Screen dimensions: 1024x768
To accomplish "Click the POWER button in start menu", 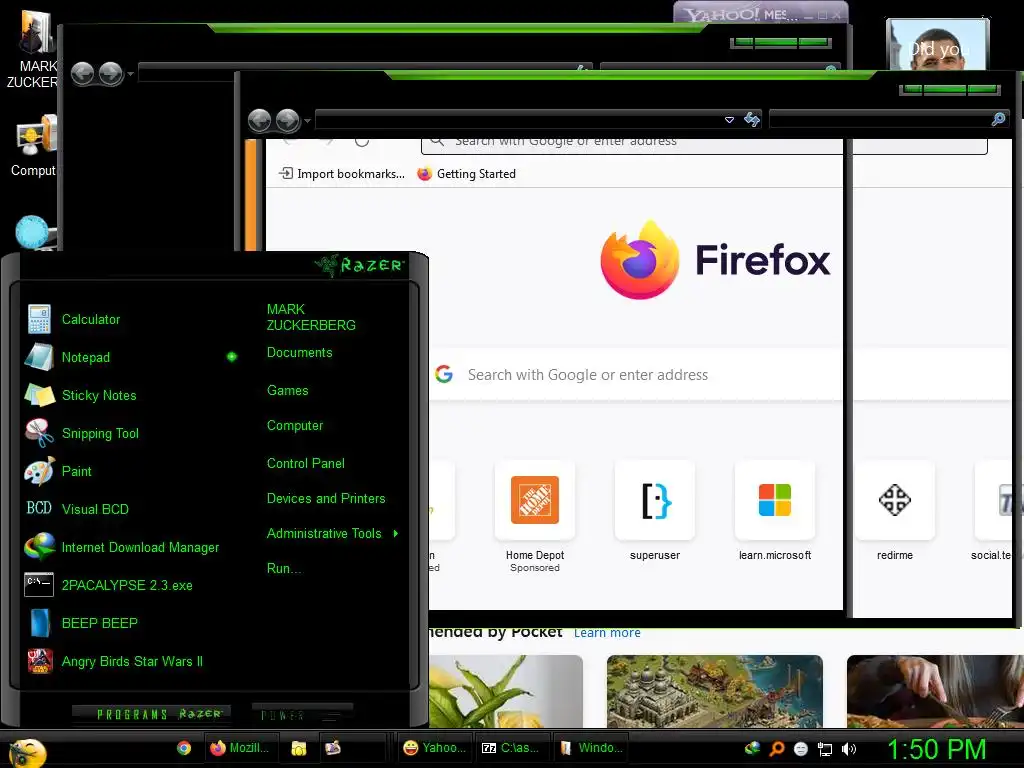I will [302, 715].
